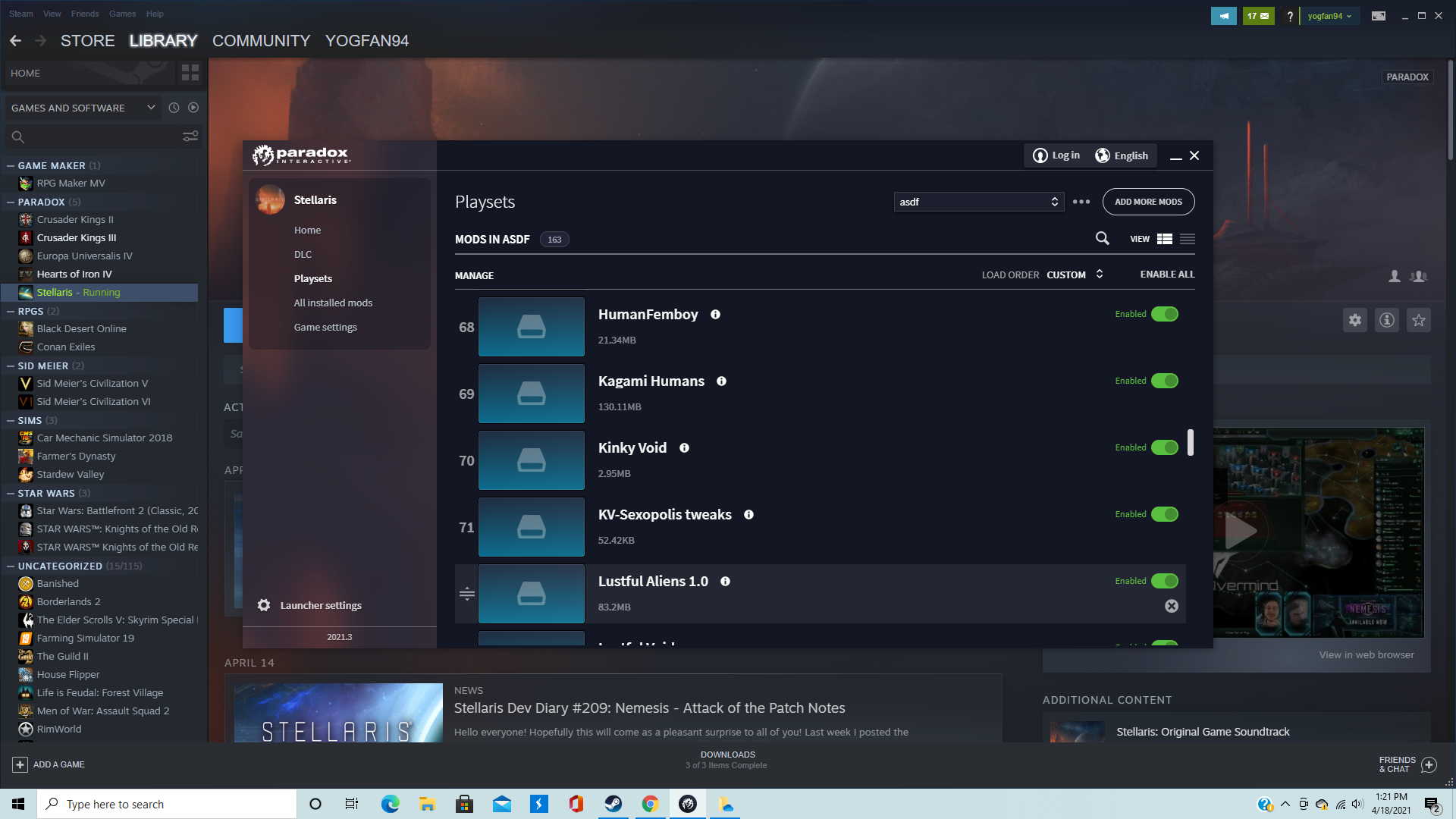Collapse the STAR WARS category

(11, 493)
